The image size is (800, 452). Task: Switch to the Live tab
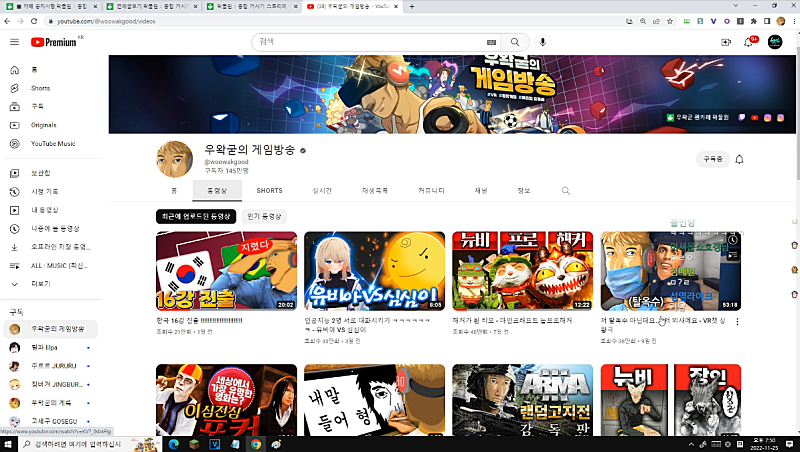pos(322,190)
